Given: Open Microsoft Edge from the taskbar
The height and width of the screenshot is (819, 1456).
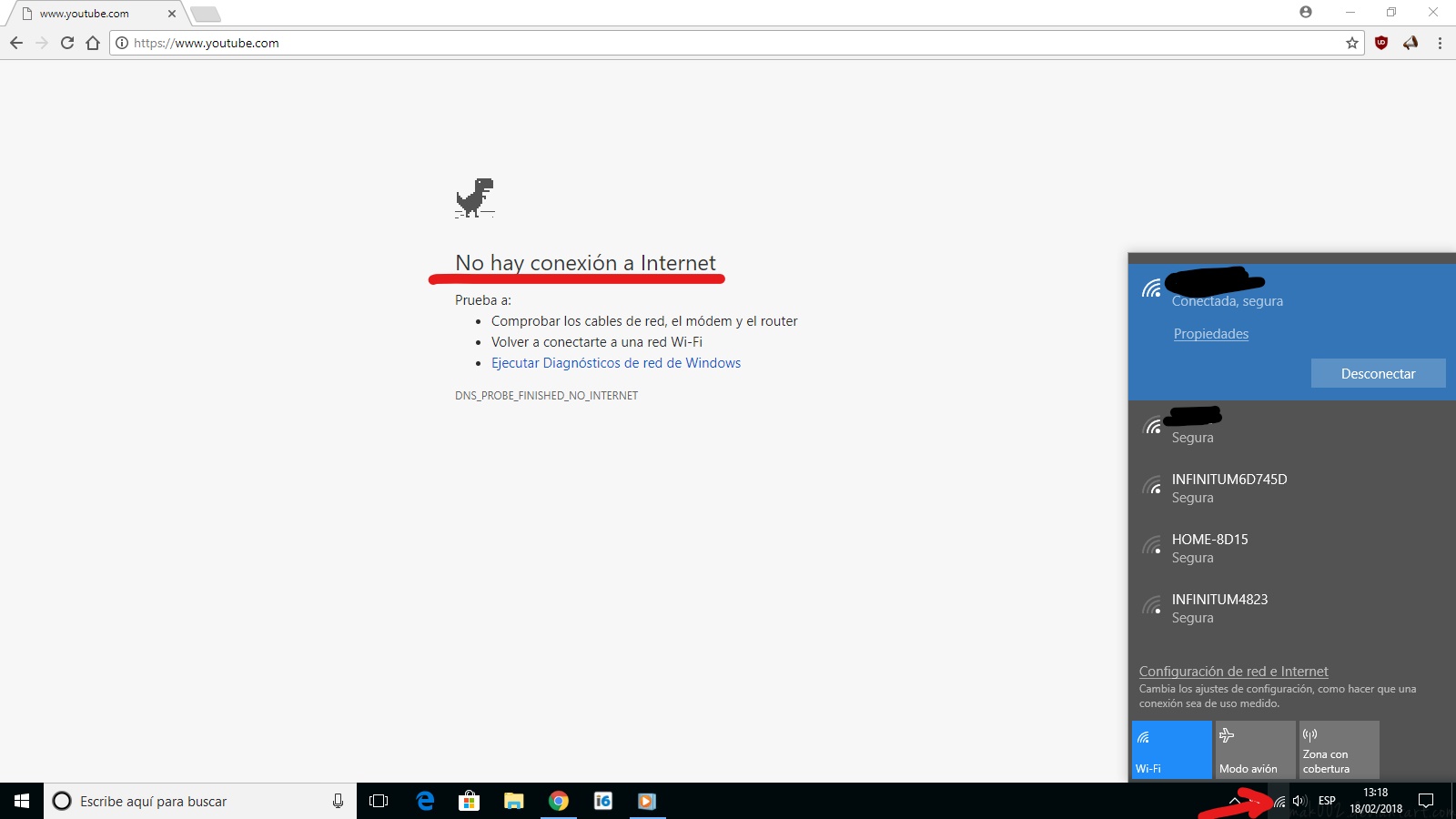Looking at the screenshot, I should pos(425,801).
